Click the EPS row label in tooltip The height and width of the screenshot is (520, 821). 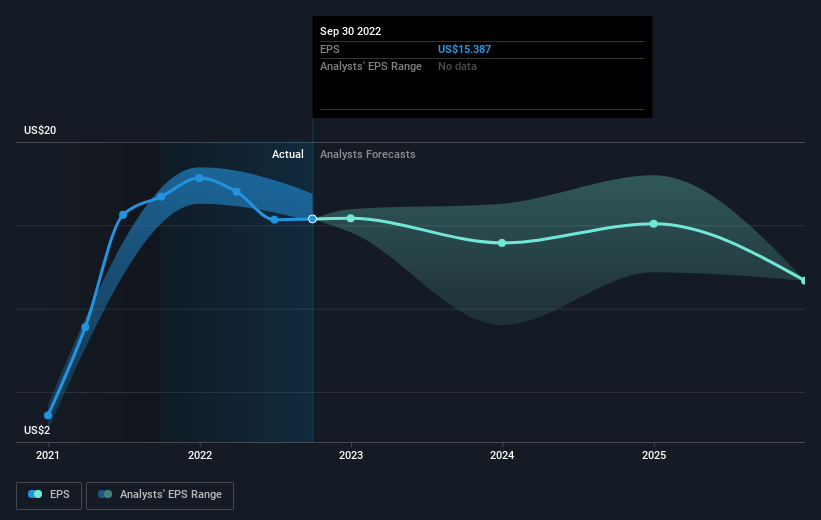[x=330, y=49]
